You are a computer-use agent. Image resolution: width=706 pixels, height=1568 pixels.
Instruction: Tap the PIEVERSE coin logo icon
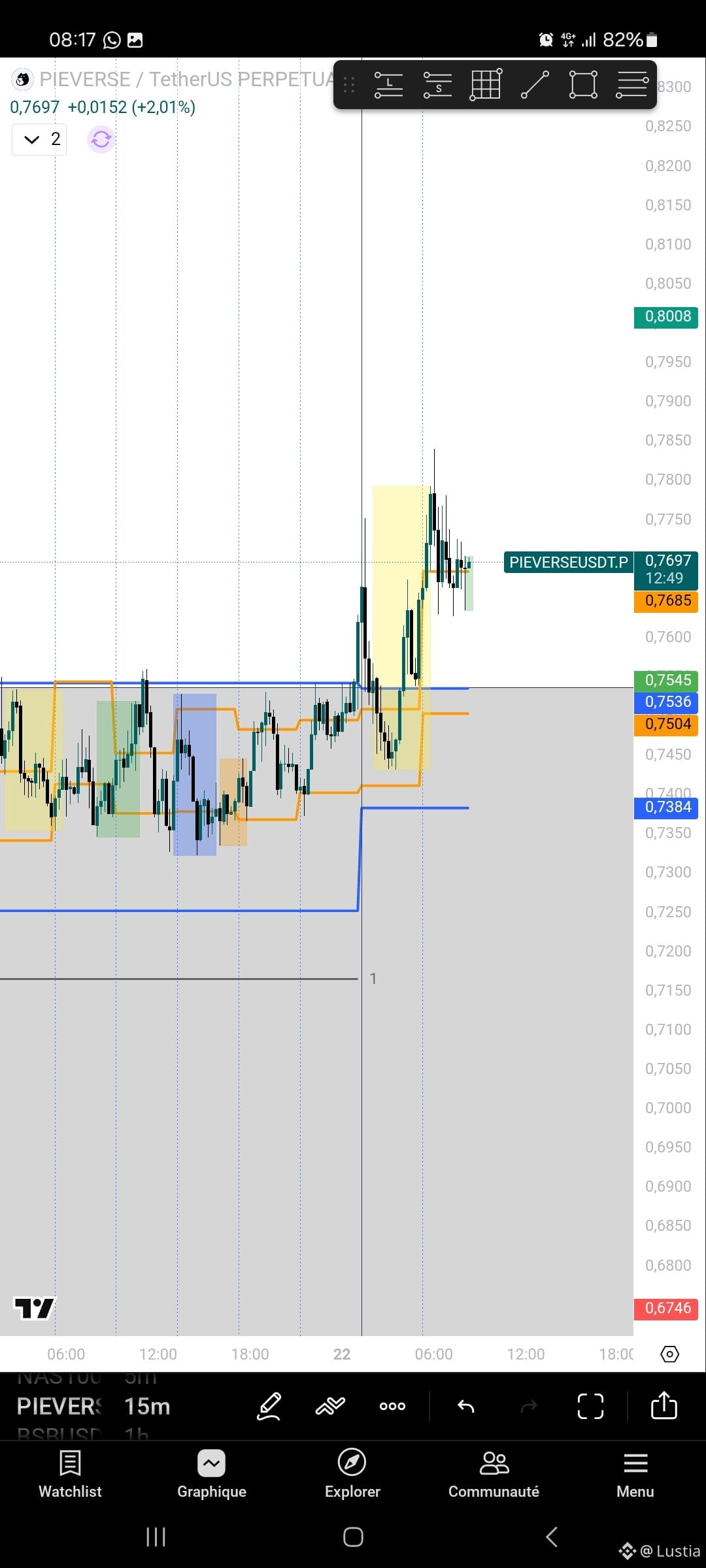[x=22, y=80]
